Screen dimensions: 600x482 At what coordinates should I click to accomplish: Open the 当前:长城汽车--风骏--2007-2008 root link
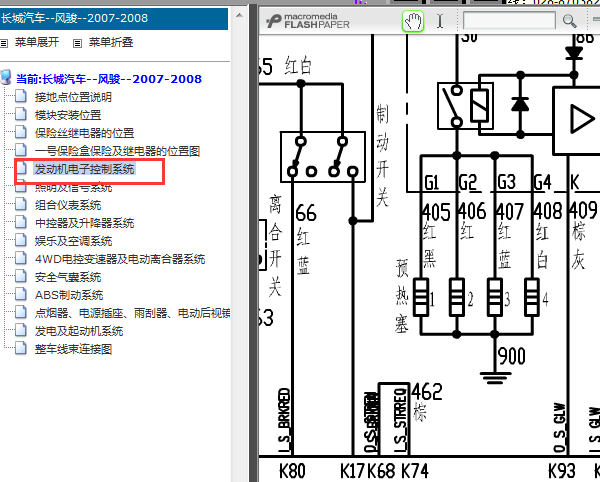tap(109, 79)
